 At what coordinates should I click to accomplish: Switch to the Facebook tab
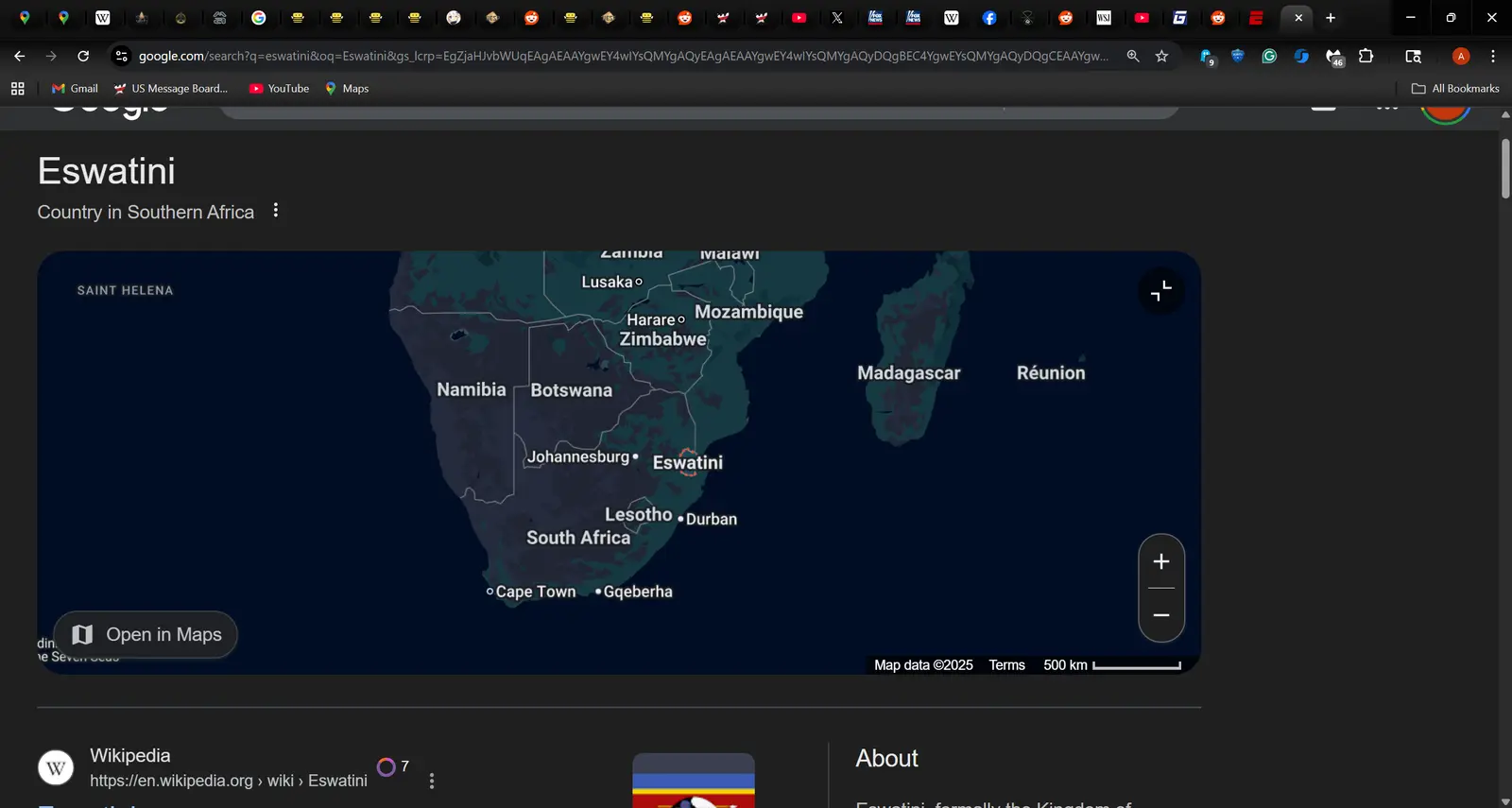[x=989, y=18]
